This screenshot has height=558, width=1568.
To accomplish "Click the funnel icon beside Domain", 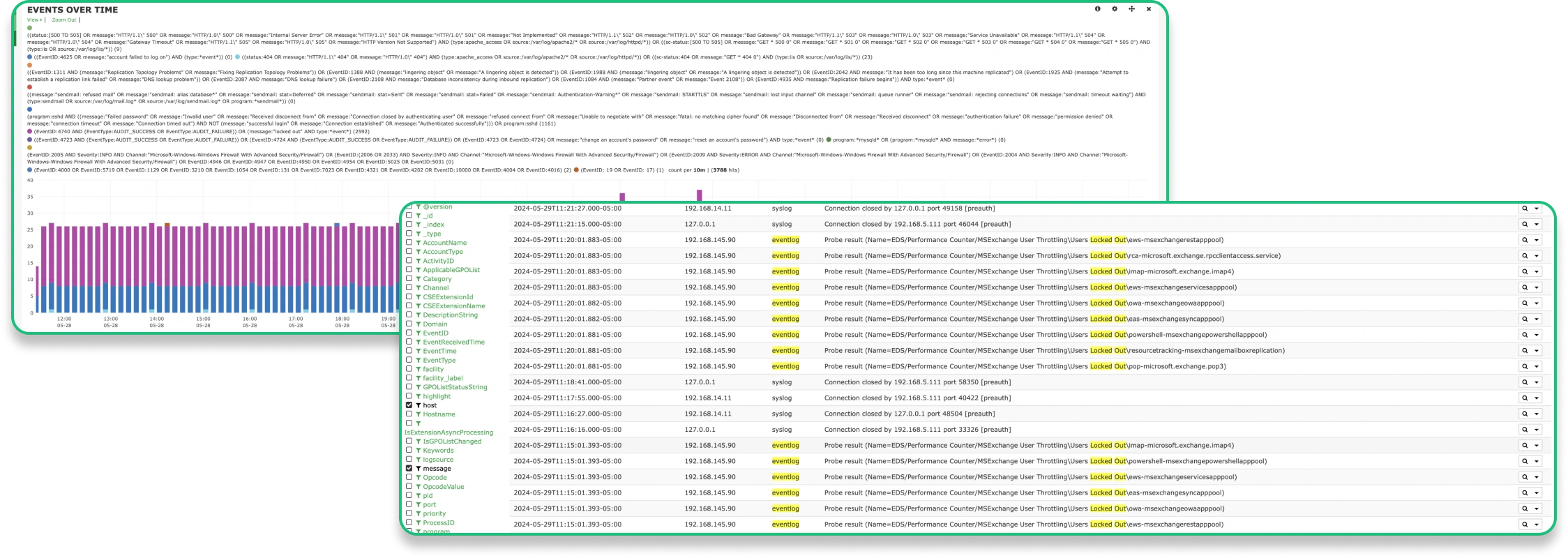I will click(419, 324).
